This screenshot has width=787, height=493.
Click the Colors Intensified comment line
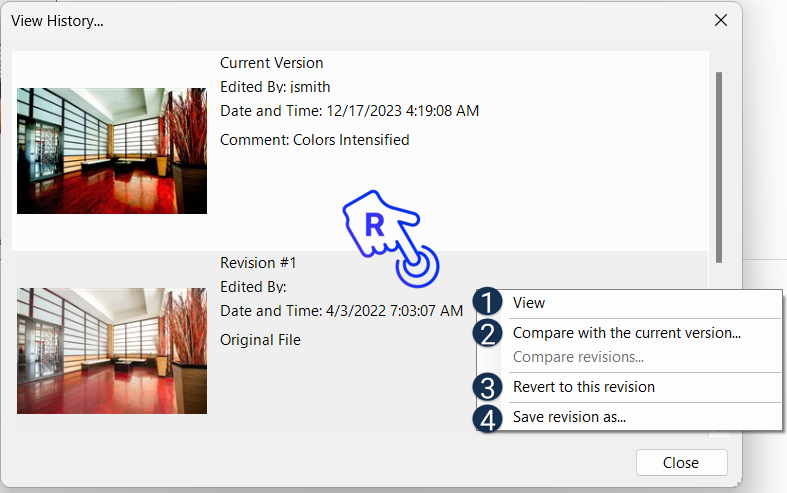point(314,140)
